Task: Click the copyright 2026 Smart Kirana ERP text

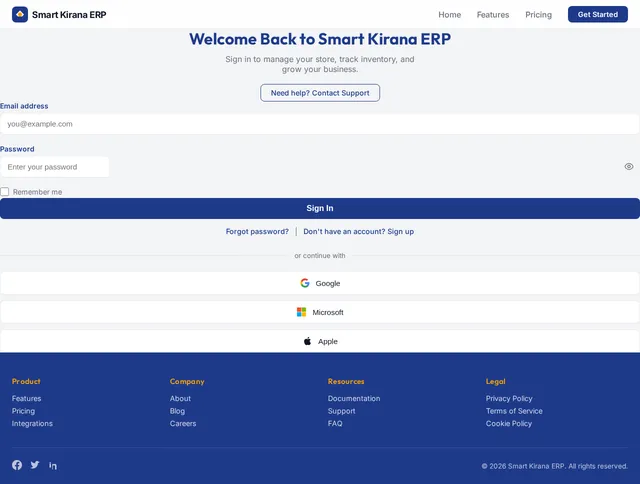Action: [554, 466]
